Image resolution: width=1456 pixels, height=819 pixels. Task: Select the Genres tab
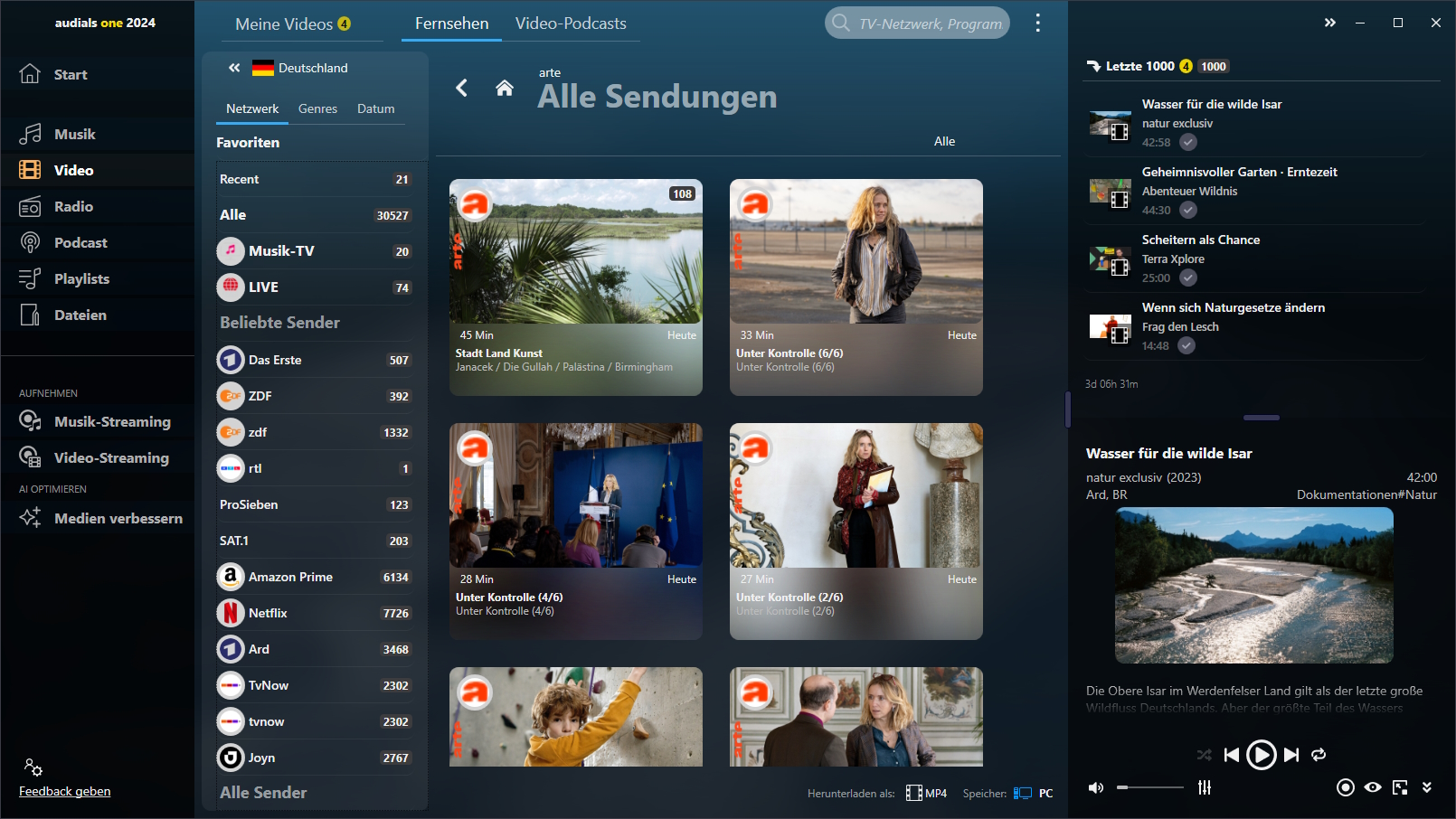pyautogui.click(x=317, y=108)
